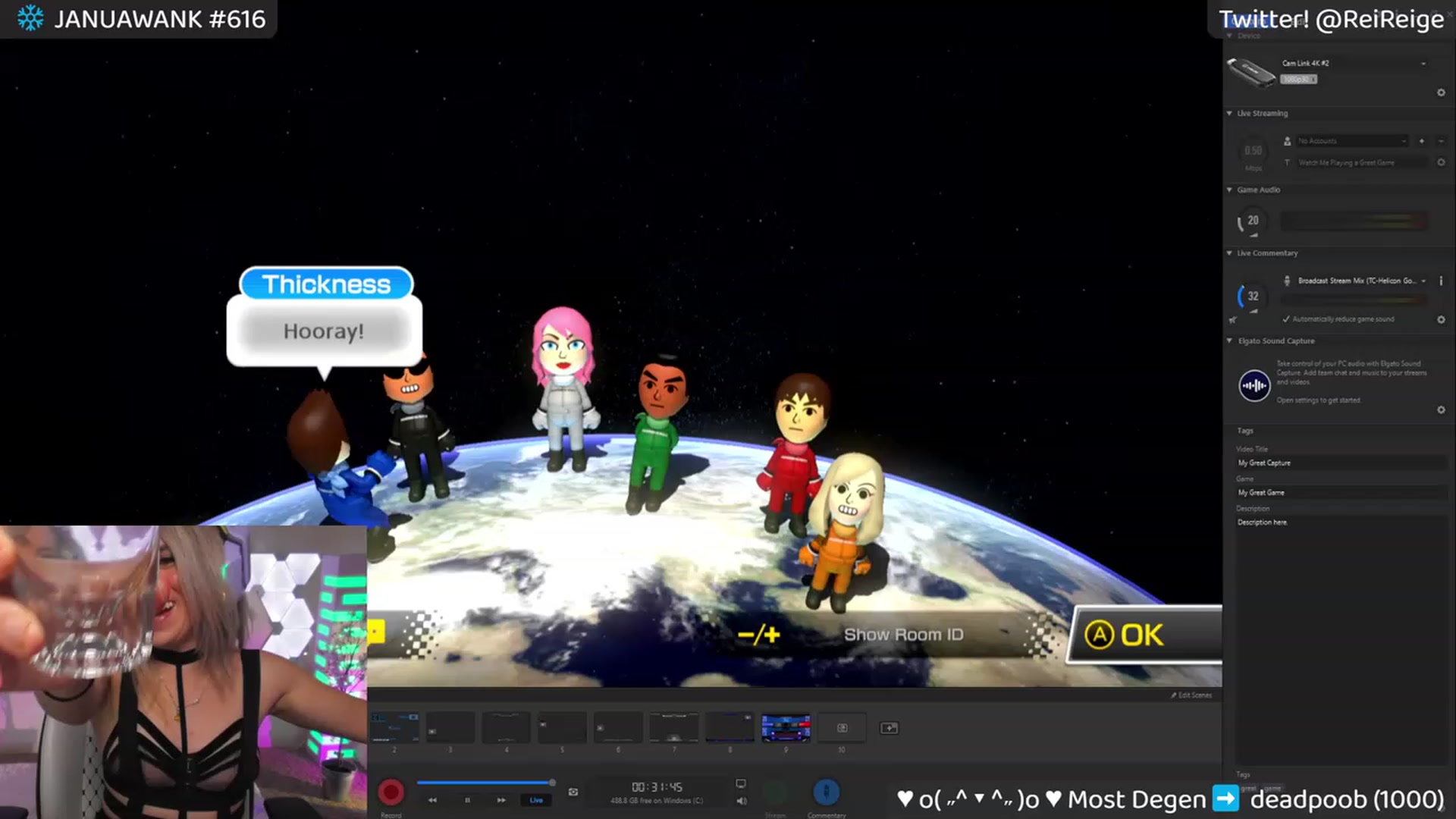The width and height of the screenshot is (1456, 819).
Task: Adjust the Live Commentary volume knob showing 32
Action: point(1253,297)
